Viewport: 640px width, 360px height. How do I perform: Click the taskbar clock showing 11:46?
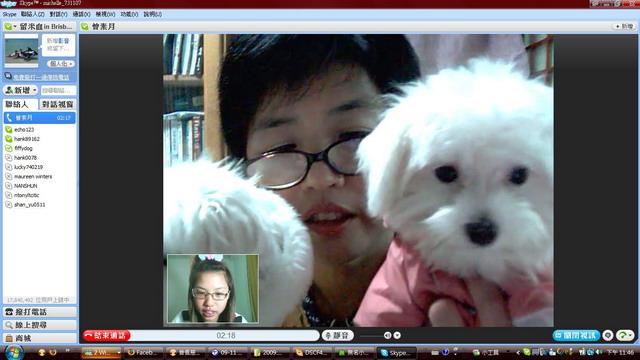(x=620, y=352)
